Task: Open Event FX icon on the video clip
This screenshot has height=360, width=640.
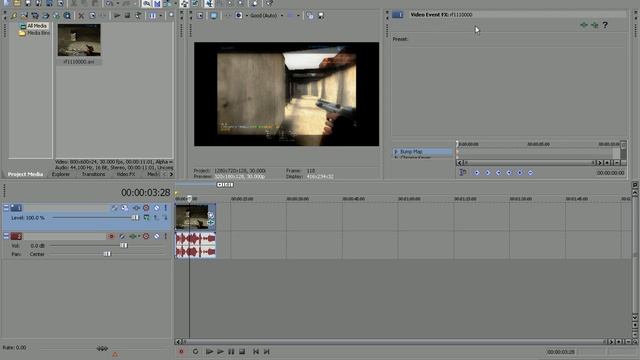Action: (x=211, y=222)
